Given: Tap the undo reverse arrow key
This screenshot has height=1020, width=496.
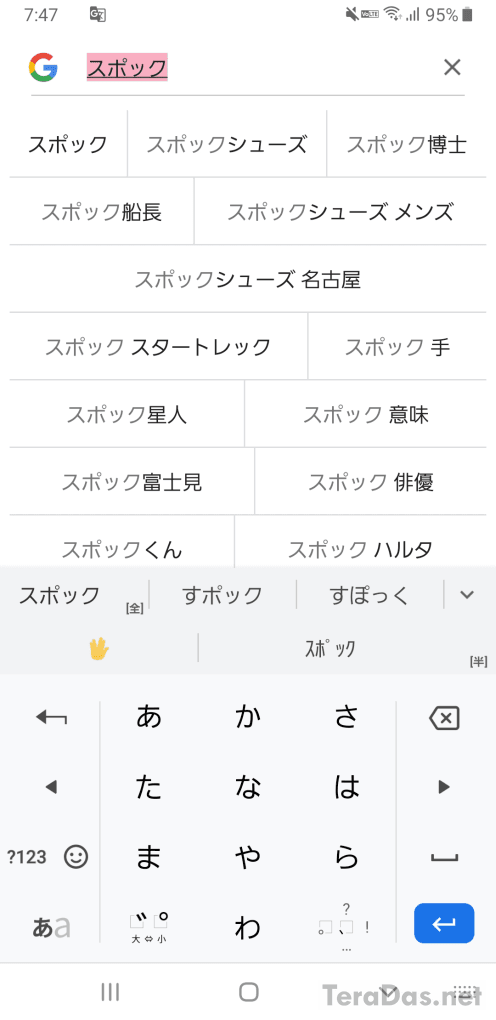Looking at the screenshot, I should 51,718.
